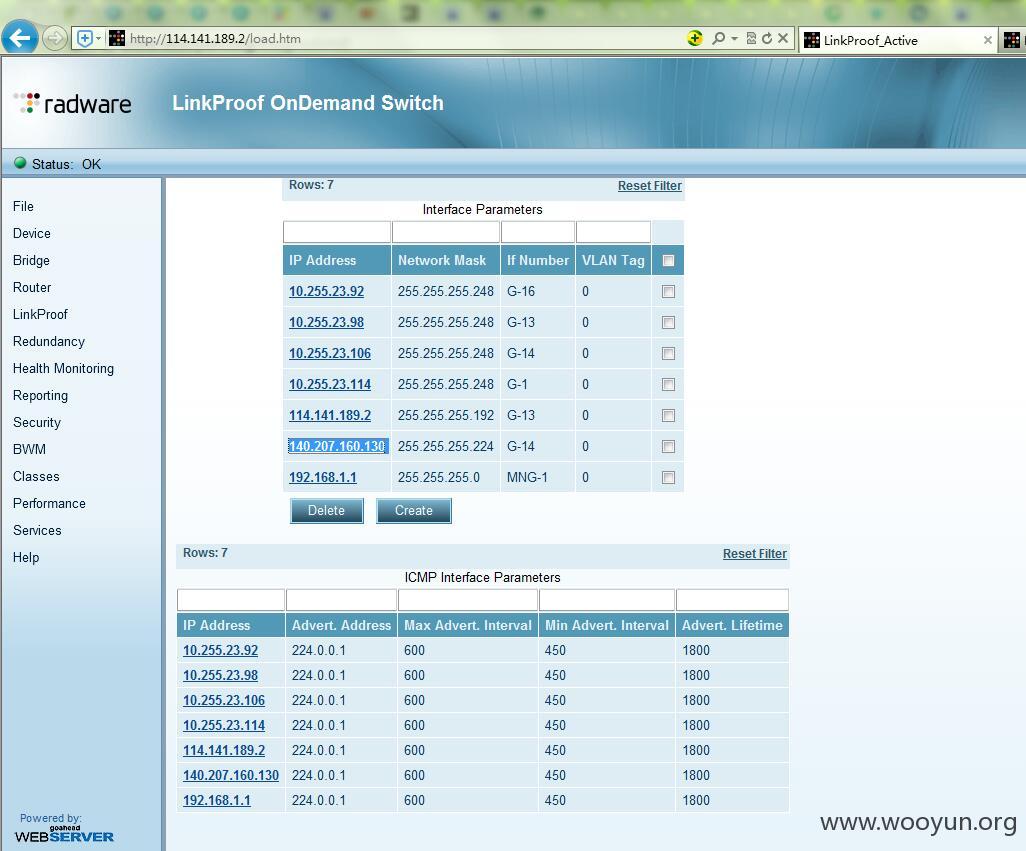Click the Delete button
Viewport: 1026px width, 851px height.
(x=327, y=510)
